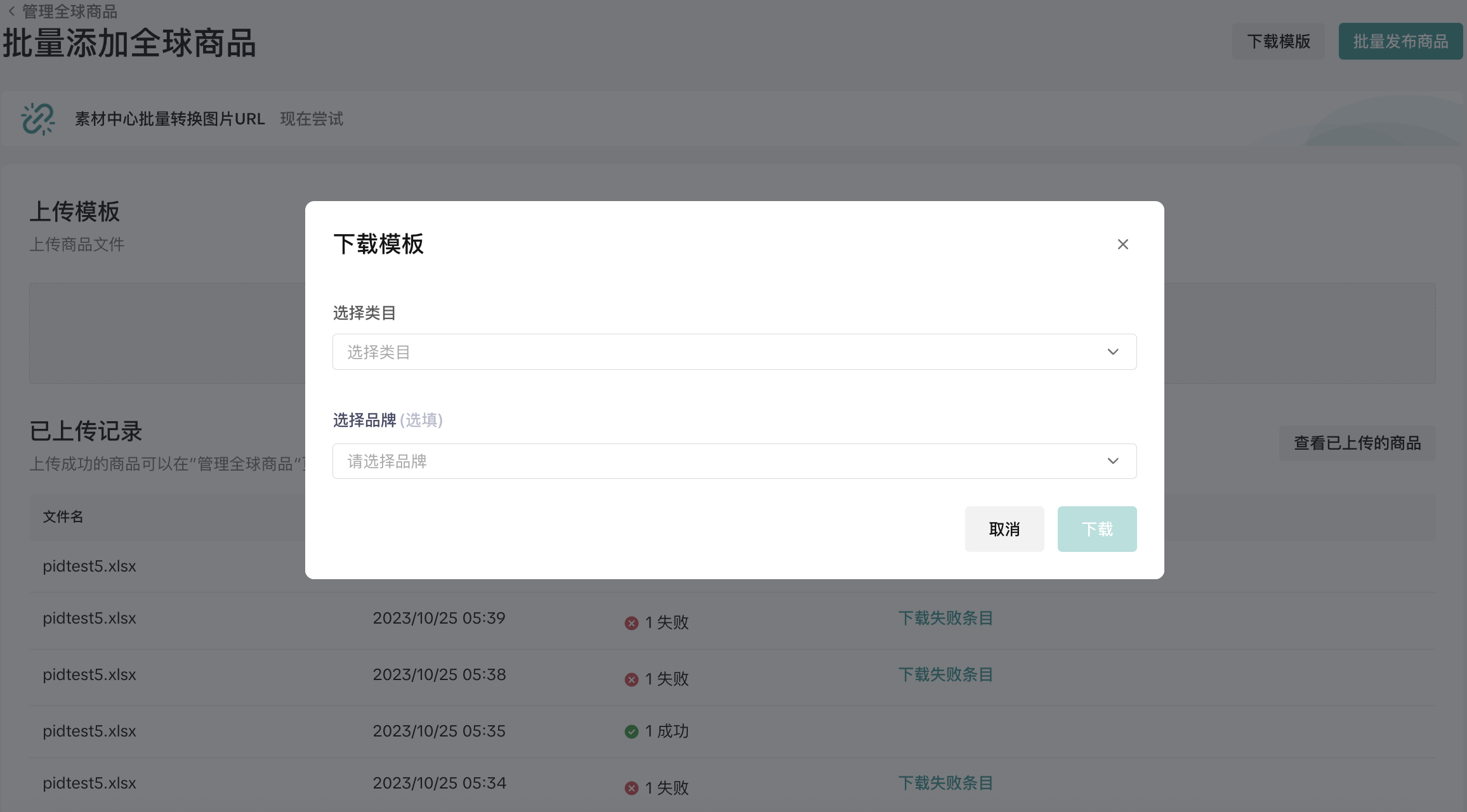Screen dimensions: 1467x812
Task: Open the 选择类目 dropdown
Action: 734,351
